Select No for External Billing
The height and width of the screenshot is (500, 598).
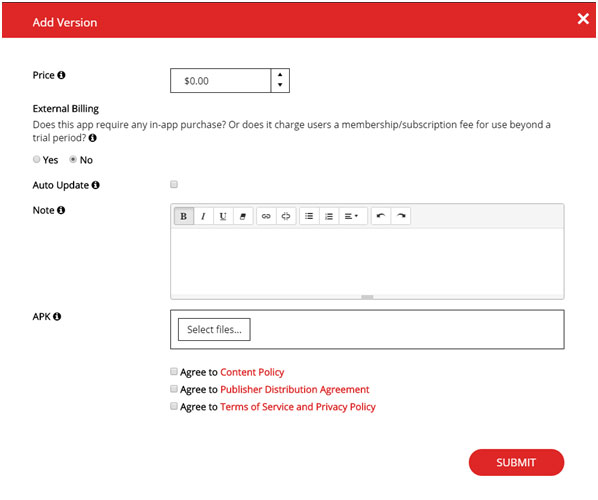[x=73, y=159]
